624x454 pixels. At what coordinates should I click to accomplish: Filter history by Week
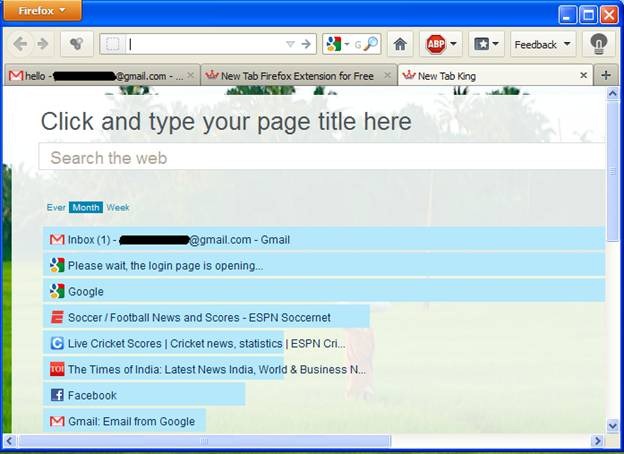click(118, 207)
